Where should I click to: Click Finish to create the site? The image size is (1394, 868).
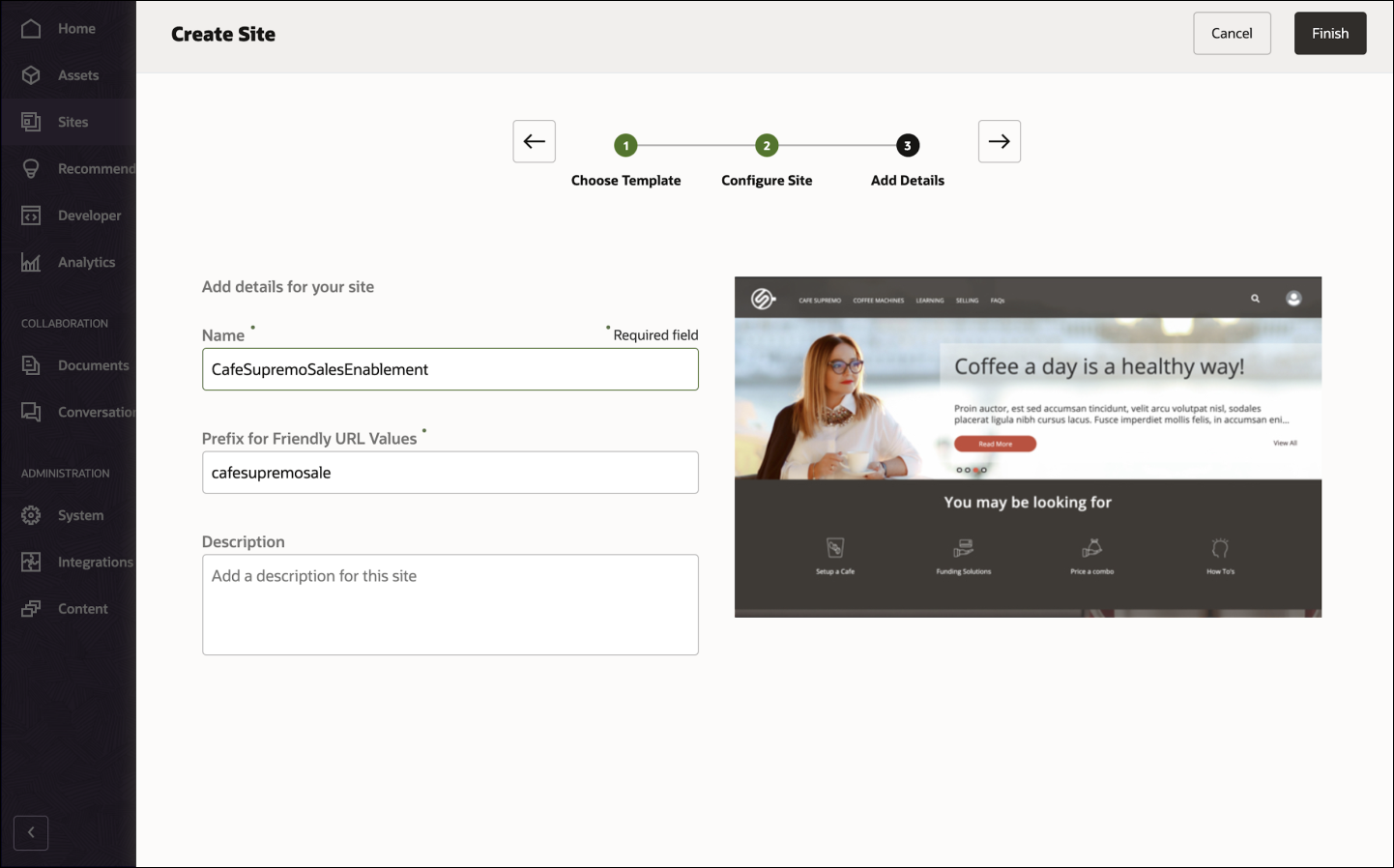click(1330, 33)
